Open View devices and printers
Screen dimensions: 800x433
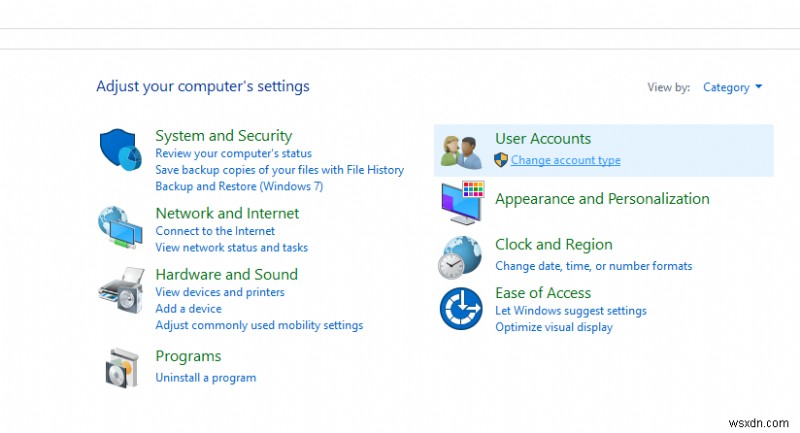tap(220, 292)
